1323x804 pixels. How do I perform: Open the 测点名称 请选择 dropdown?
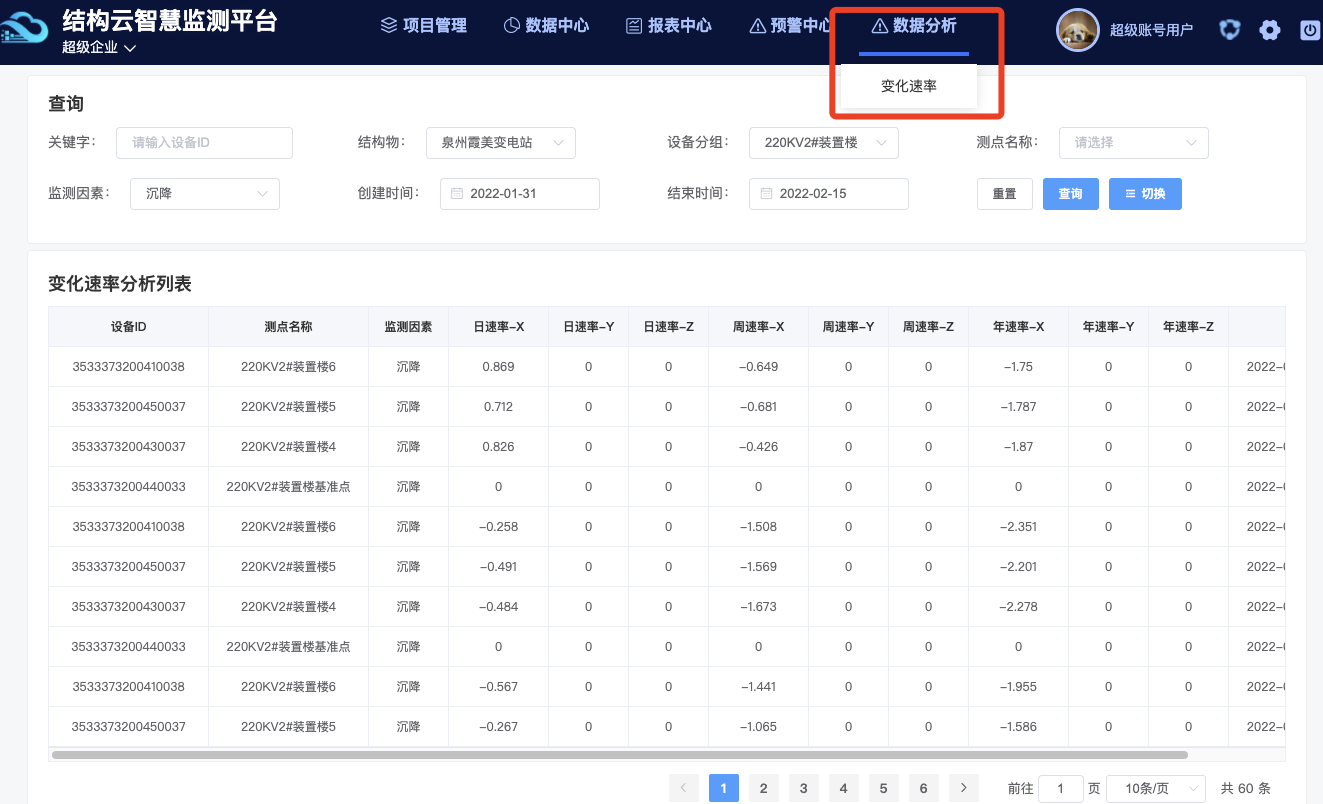point(1134,143)
